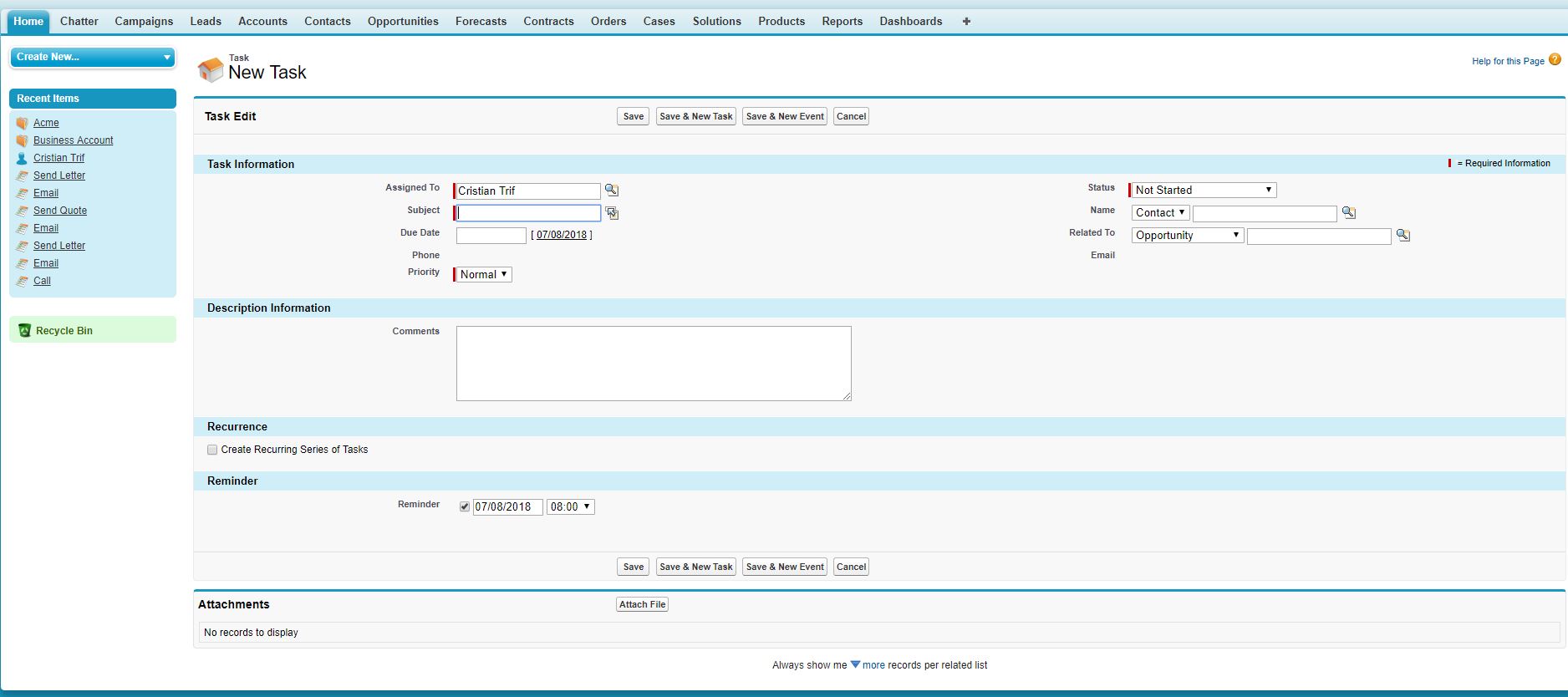Open the Subject combo box picker icon
1568x697 pixels.
point(612,213)
